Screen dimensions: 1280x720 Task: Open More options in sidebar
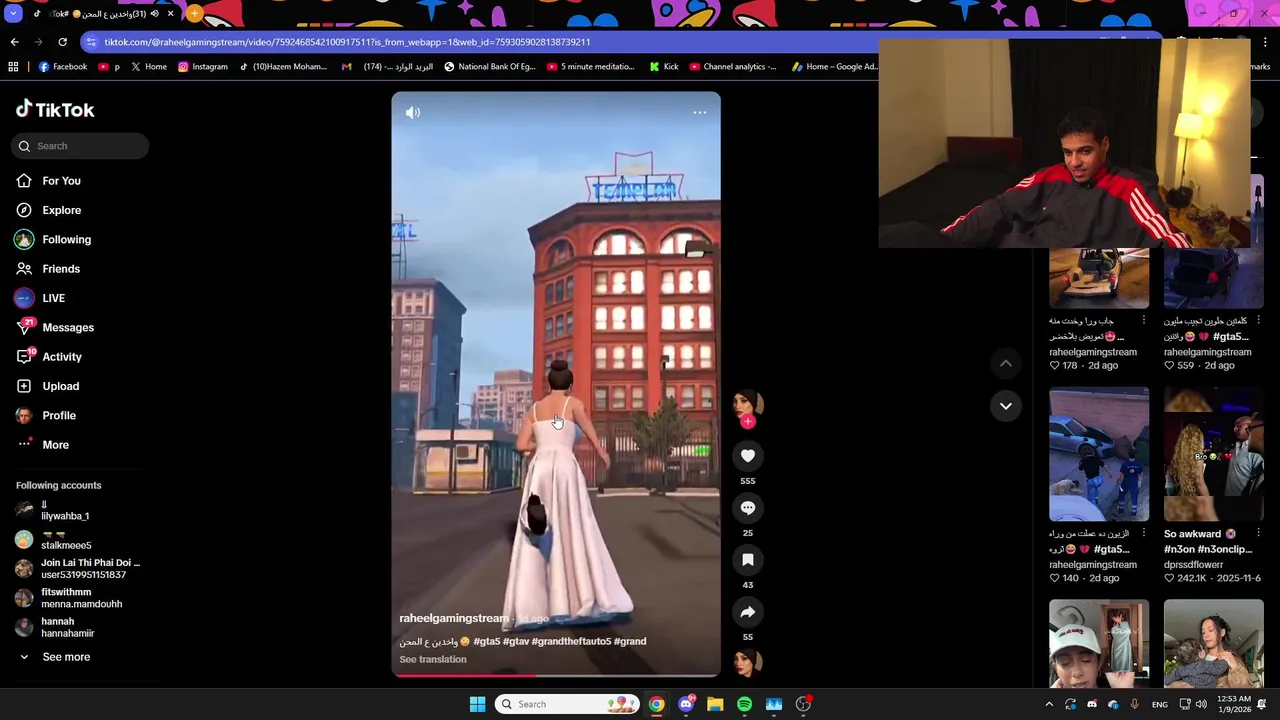coord(55,445)
